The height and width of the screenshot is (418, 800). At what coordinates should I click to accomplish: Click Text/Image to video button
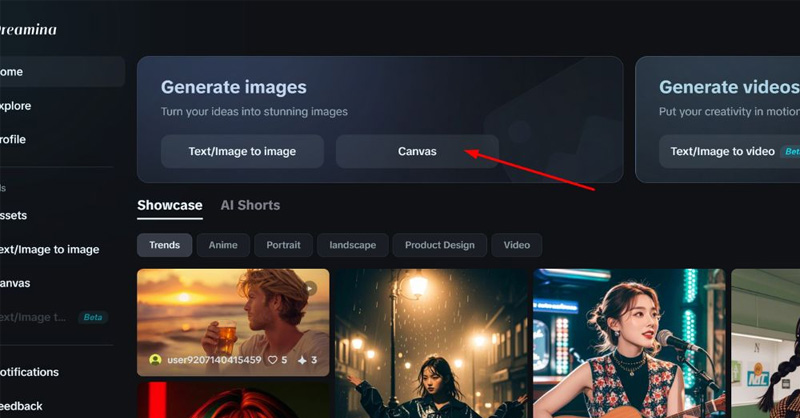(x=722, y=151)
